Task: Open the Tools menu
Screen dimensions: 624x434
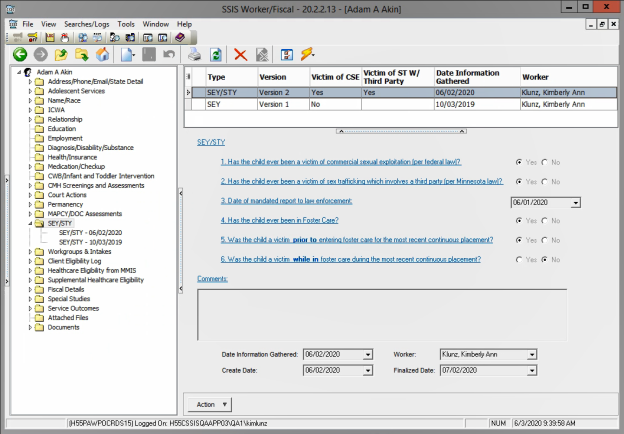Action: [126, 24]
